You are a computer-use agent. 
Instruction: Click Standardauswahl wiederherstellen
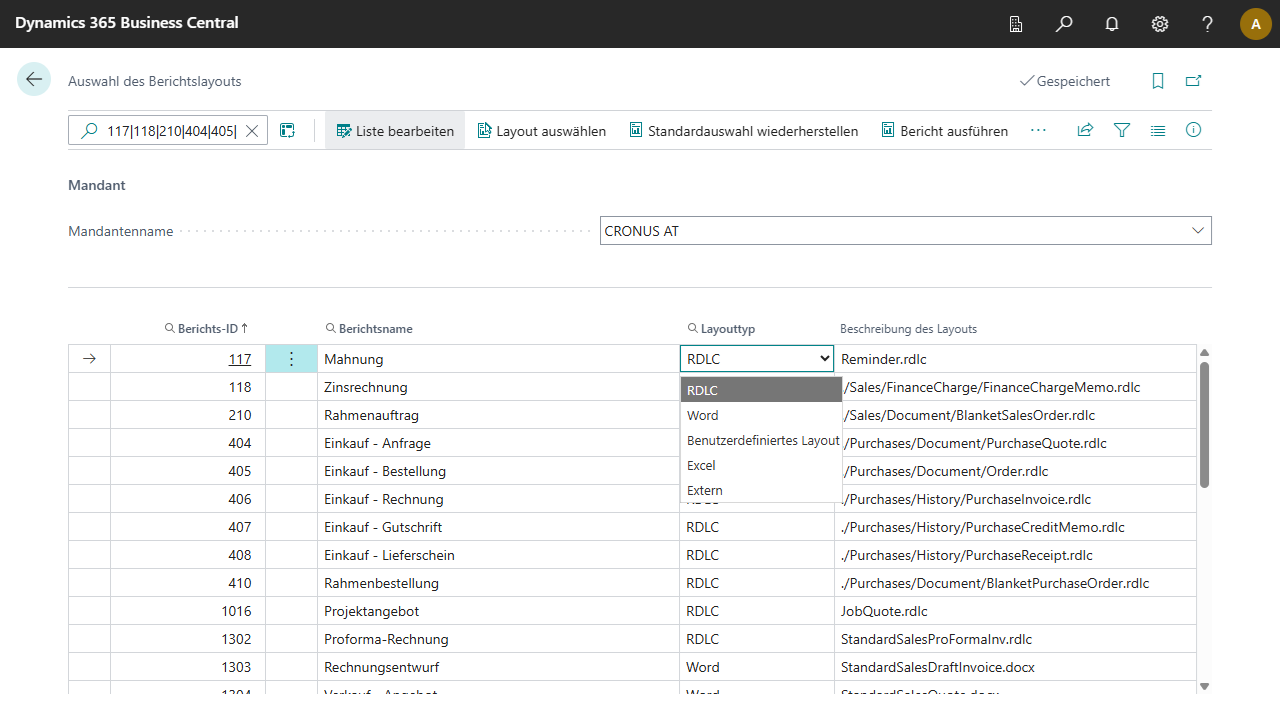tap(744, 131)
